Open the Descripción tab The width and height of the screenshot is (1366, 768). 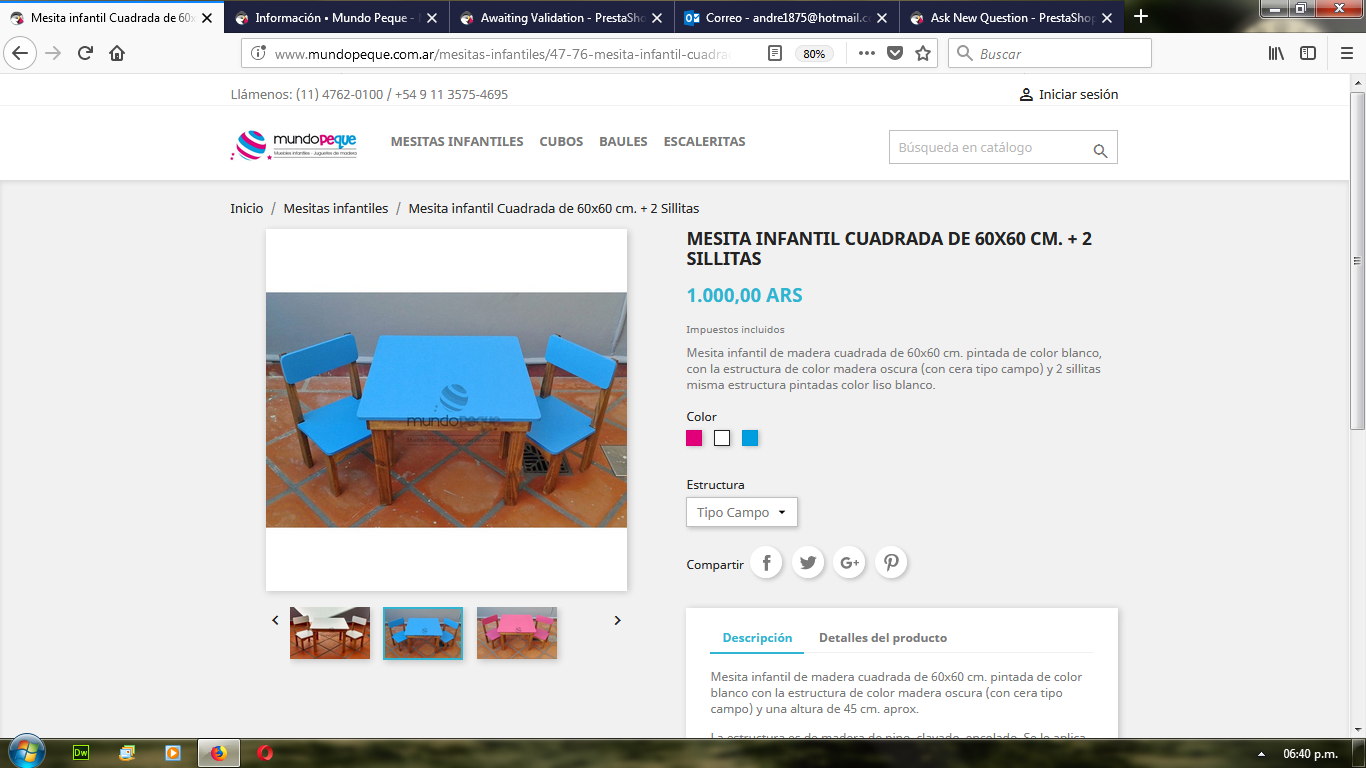[757, 638]
